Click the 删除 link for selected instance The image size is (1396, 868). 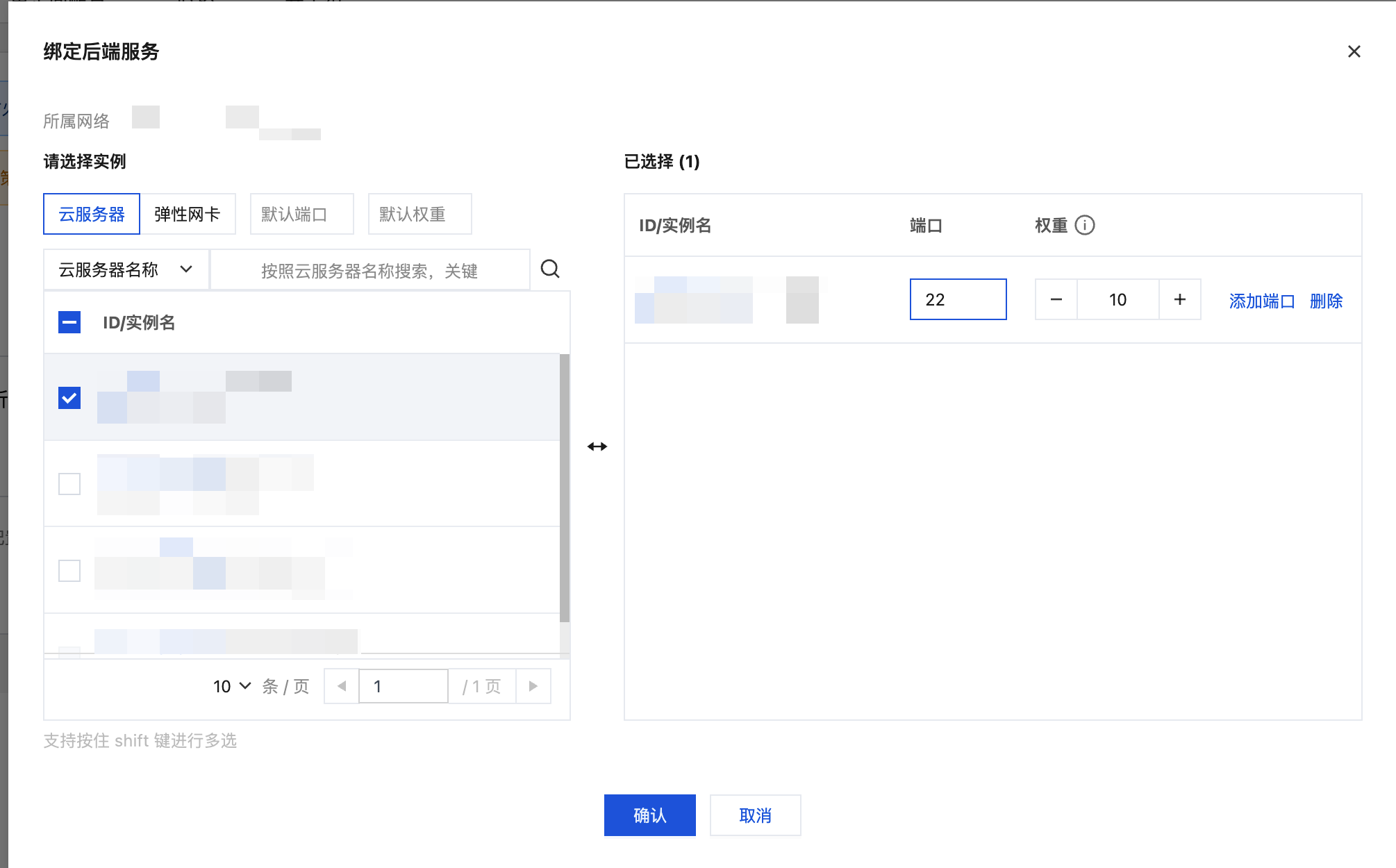click(1325, 301)
